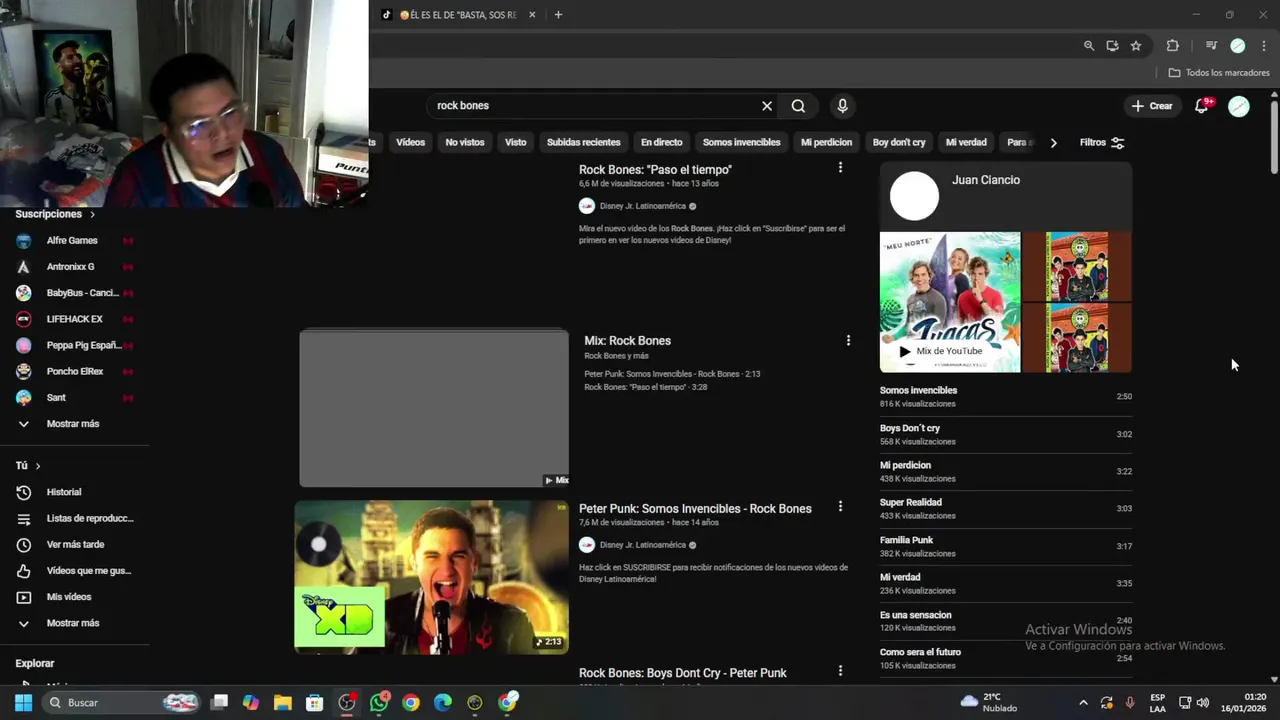Play 'Mi perdicion' track in the list
The width and height of the screenshot is (1280, 720).
pos(1006,471)
